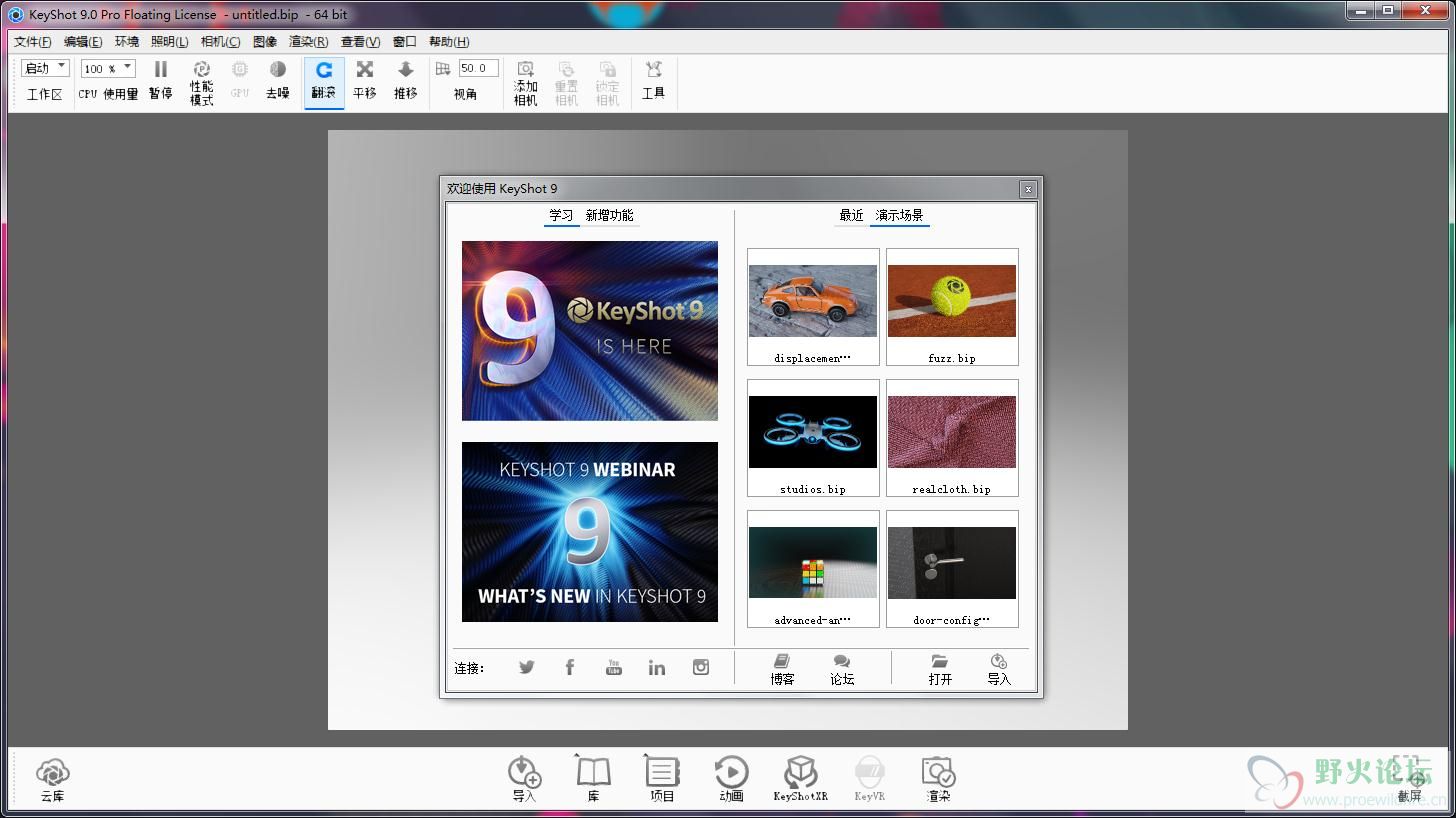The width and height of the screenshot is (1456, 818).
Task: Open the LinkedIn link in welcome dialog
Action: [657, 667]
